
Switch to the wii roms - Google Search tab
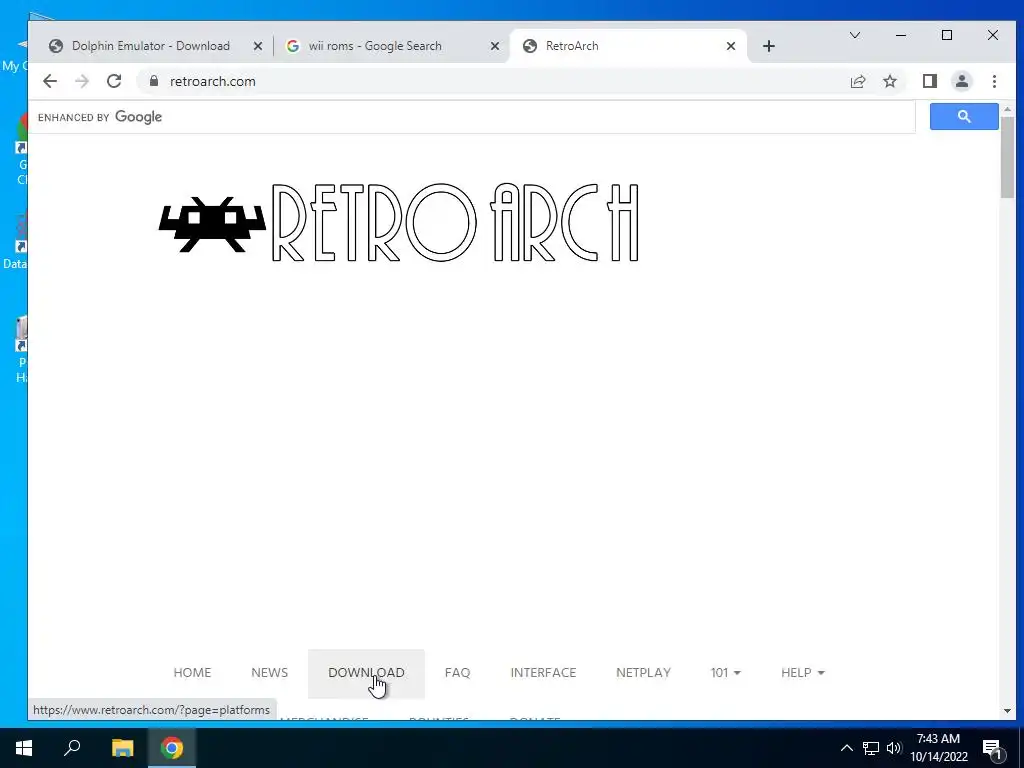pyautogui.click(x=392, y=46)
